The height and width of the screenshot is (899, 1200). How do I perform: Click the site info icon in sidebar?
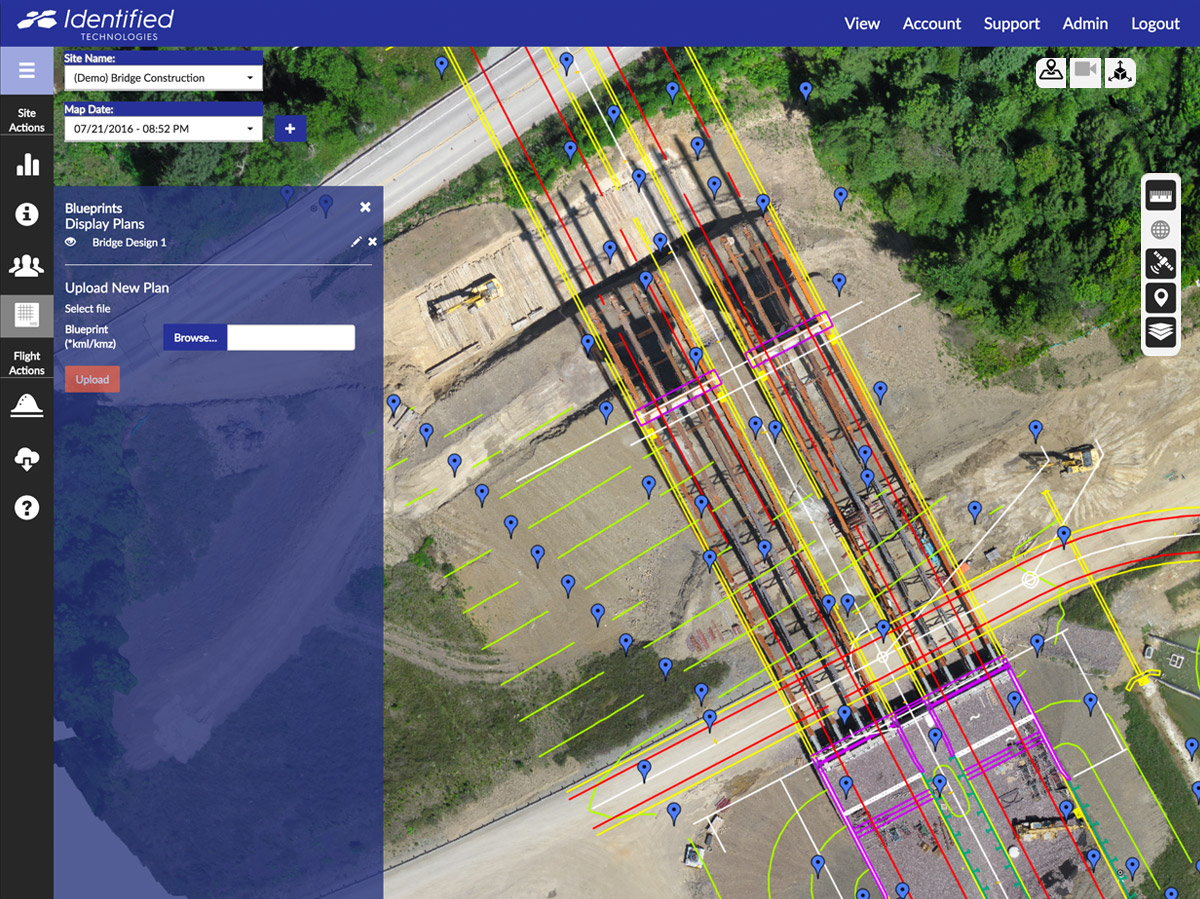27,214
